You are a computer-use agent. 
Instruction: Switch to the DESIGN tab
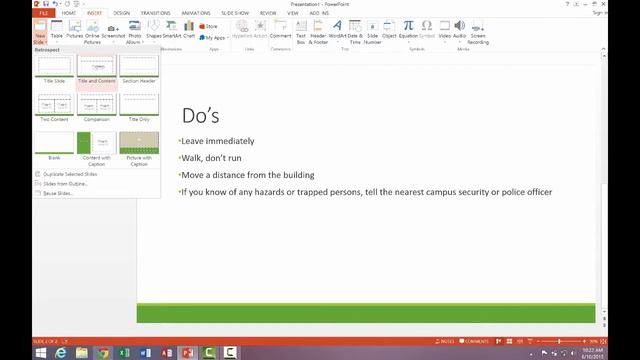(x=121, y=13)
